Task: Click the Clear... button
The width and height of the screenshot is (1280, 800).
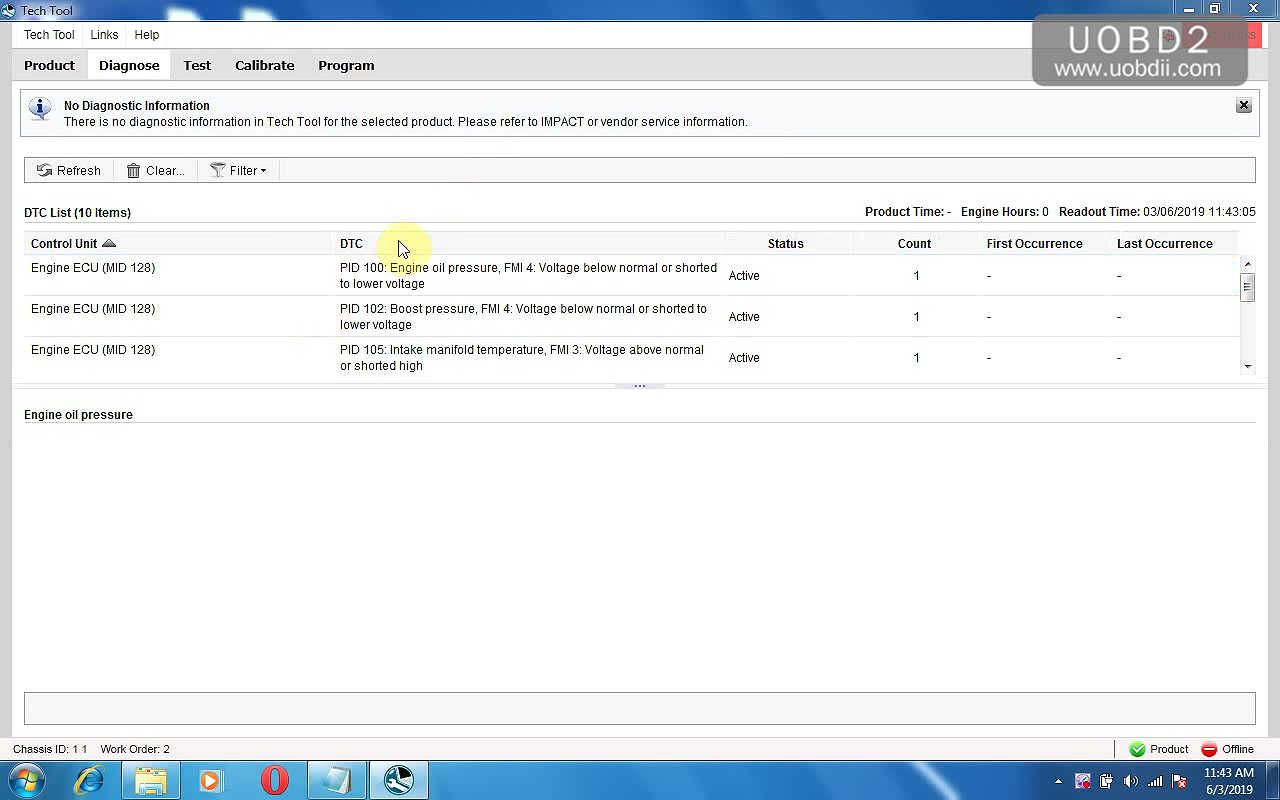Action: click(x=155, y=170)
